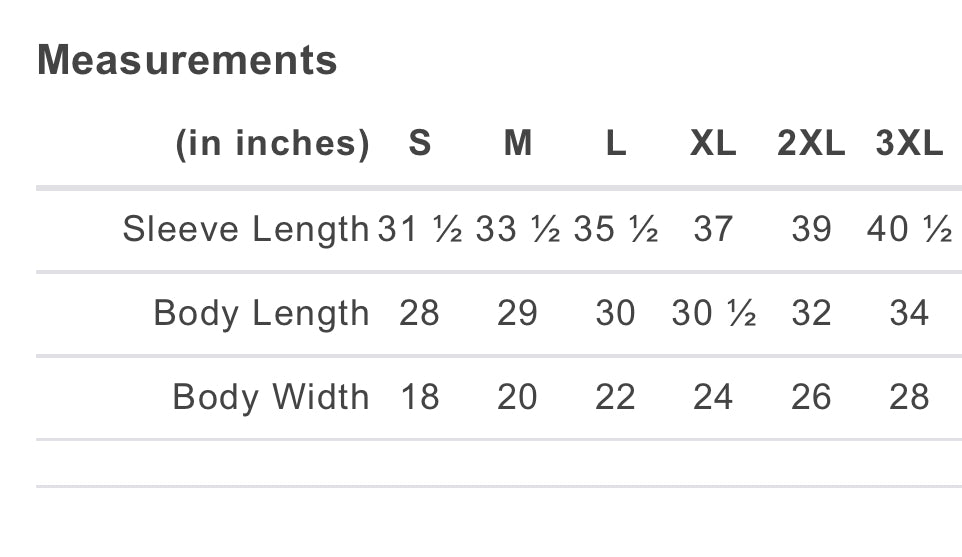The height and width of the screenshot is (557, 962).
Task: Select the 24 body width for XL
Action: (713, 397)
